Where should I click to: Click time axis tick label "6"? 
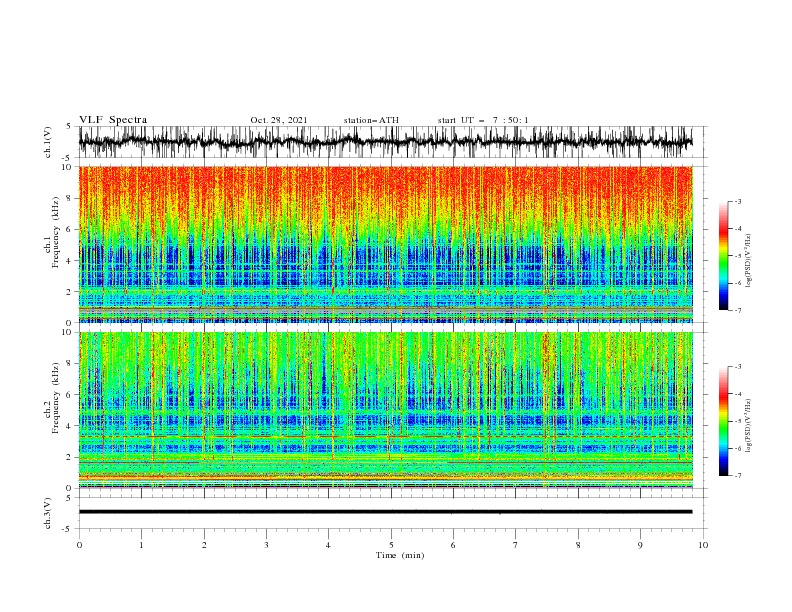pos(453,545)
